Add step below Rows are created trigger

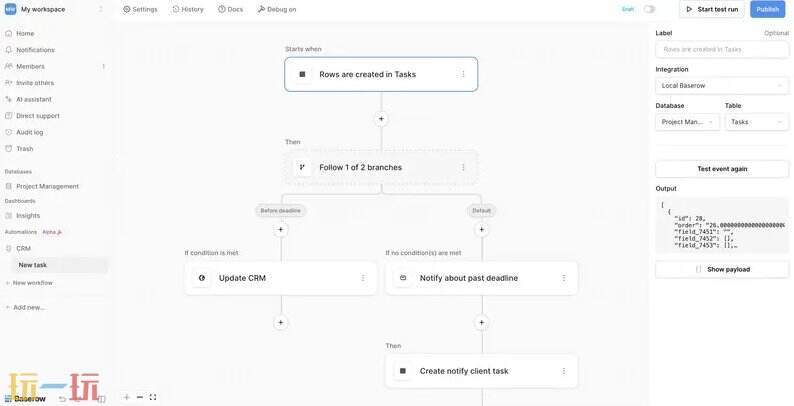(x=381, y=119)
